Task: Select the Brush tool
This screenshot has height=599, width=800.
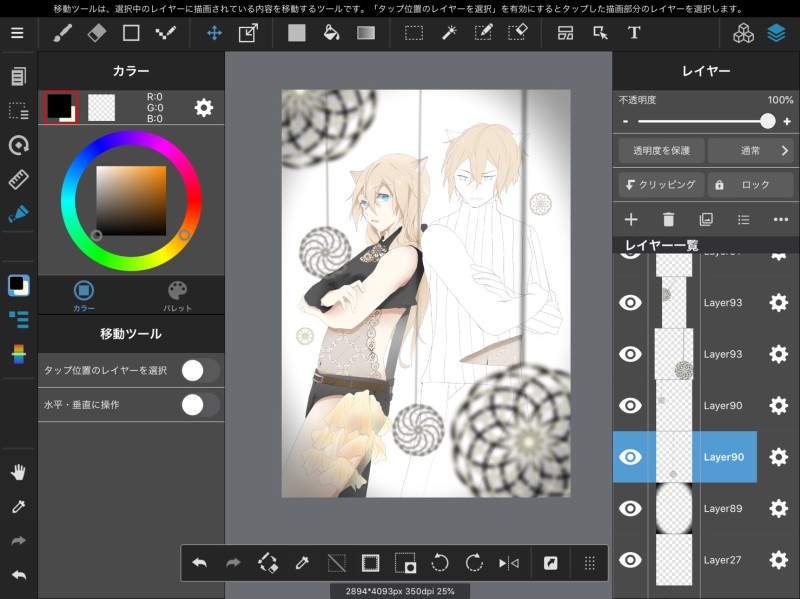Action: [x=62, y=34]
